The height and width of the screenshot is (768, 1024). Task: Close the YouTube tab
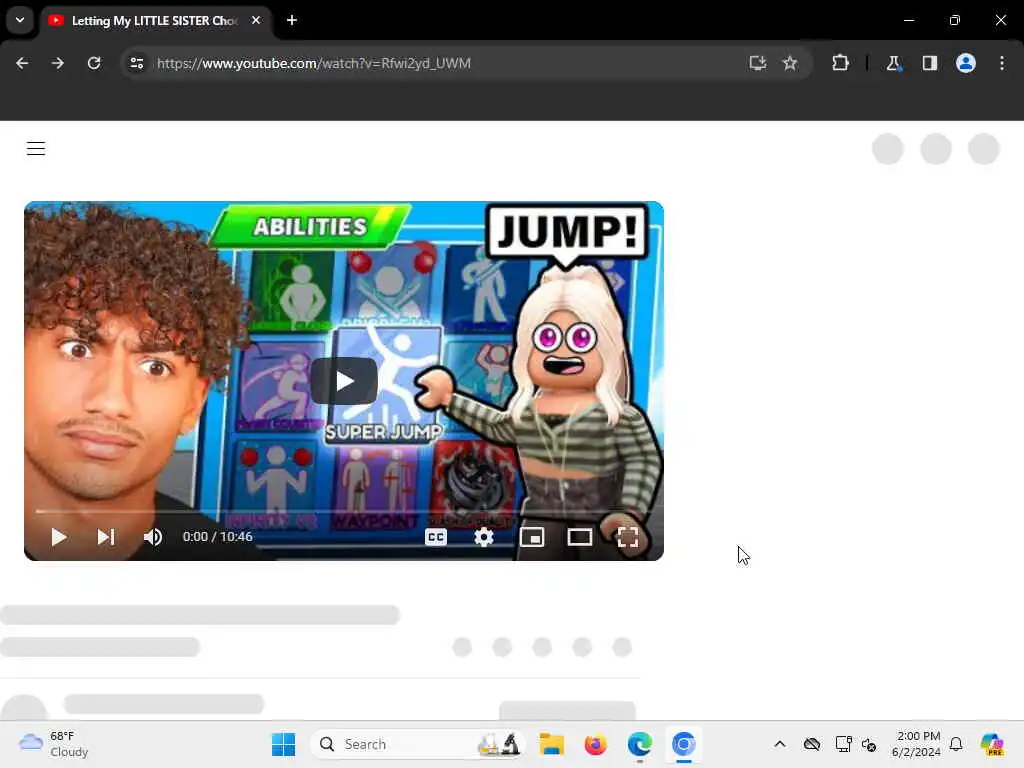256,20
